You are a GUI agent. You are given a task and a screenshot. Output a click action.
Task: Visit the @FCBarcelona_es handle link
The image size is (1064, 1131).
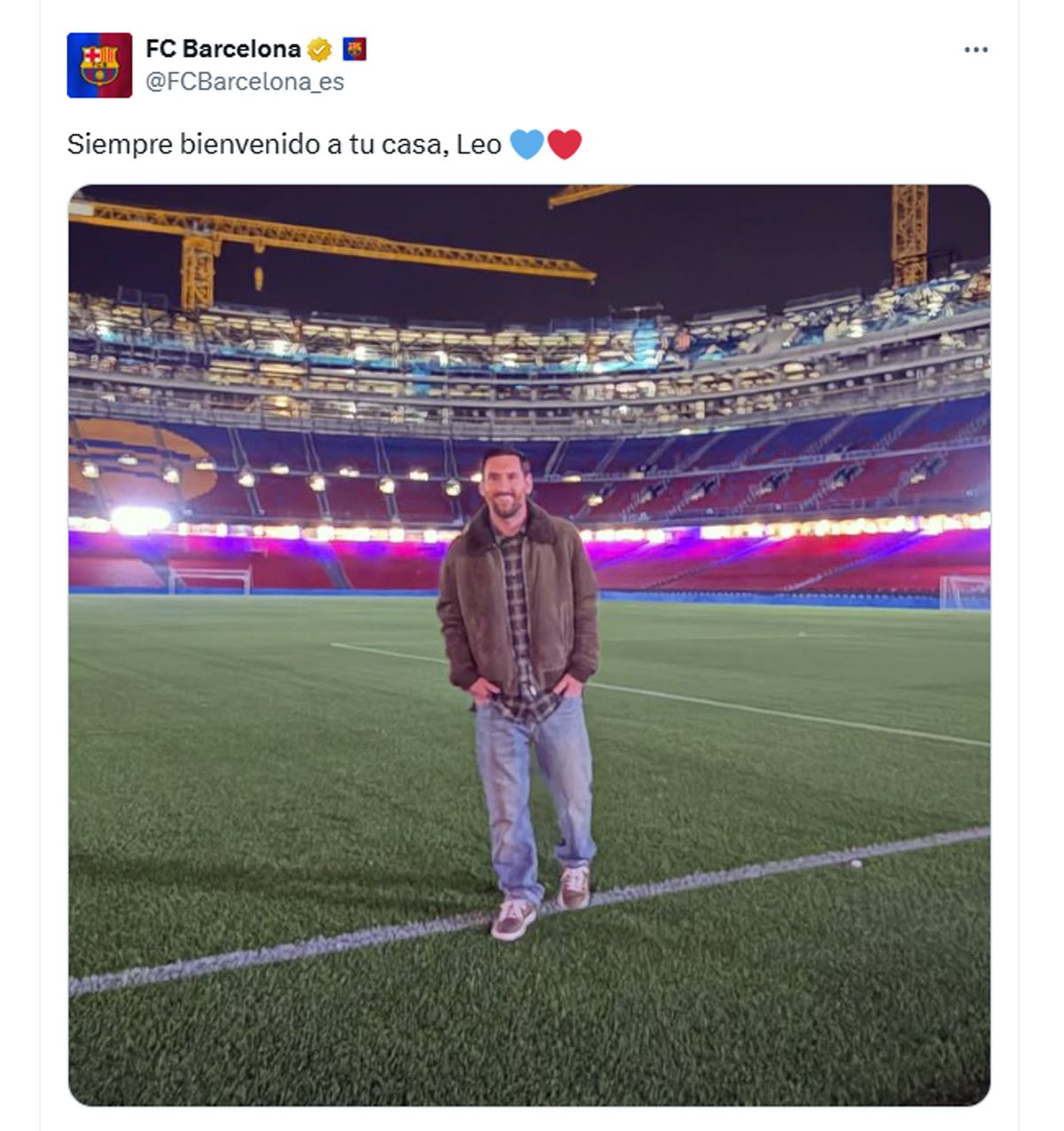[245, 82]
